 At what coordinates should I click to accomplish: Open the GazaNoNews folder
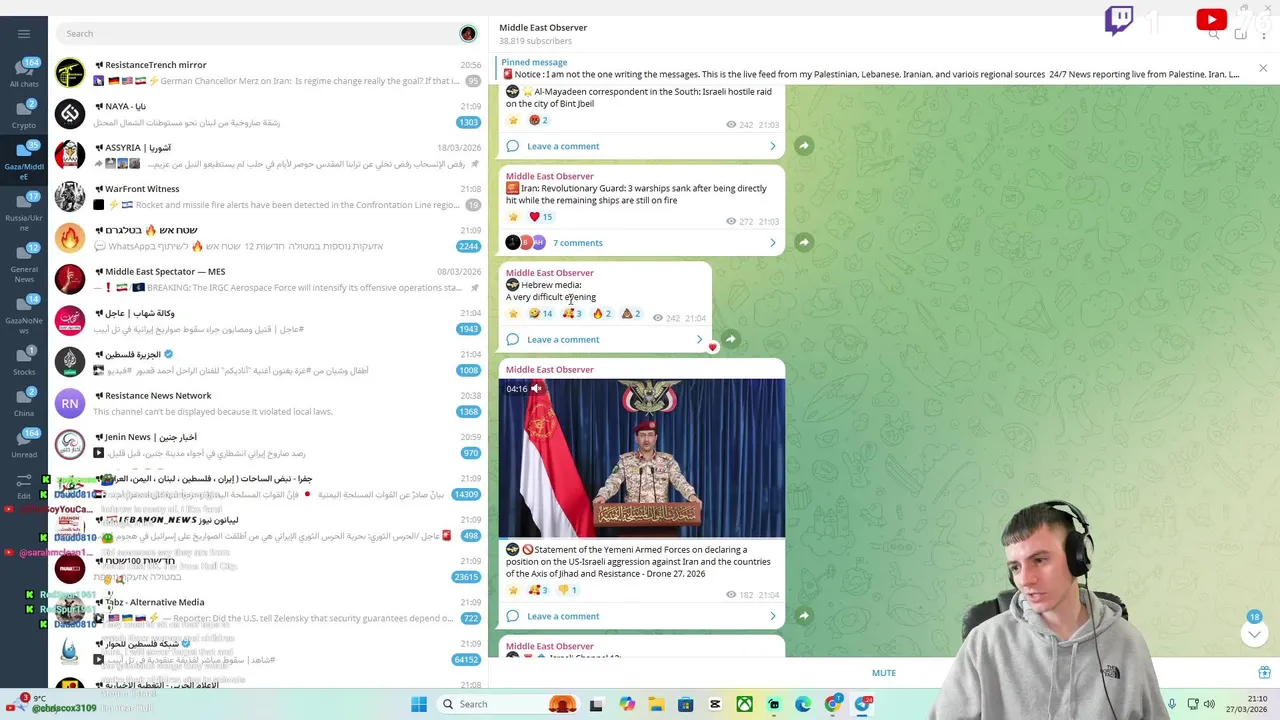24,314
